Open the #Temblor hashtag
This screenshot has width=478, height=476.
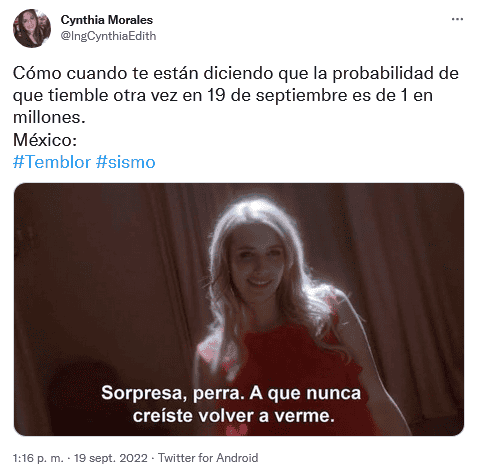point(52,162)
